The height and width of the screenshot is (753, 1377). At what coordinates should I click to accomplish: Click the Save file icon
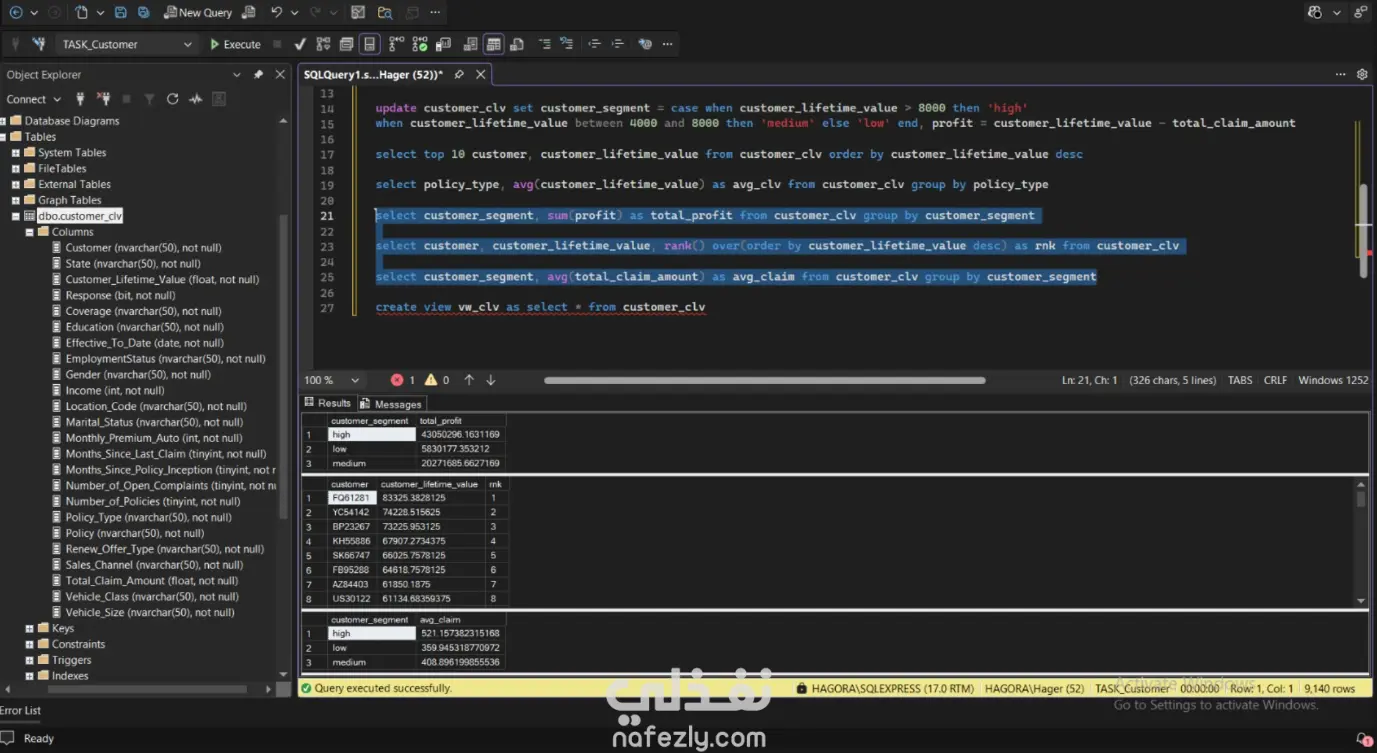pos(121,12)
